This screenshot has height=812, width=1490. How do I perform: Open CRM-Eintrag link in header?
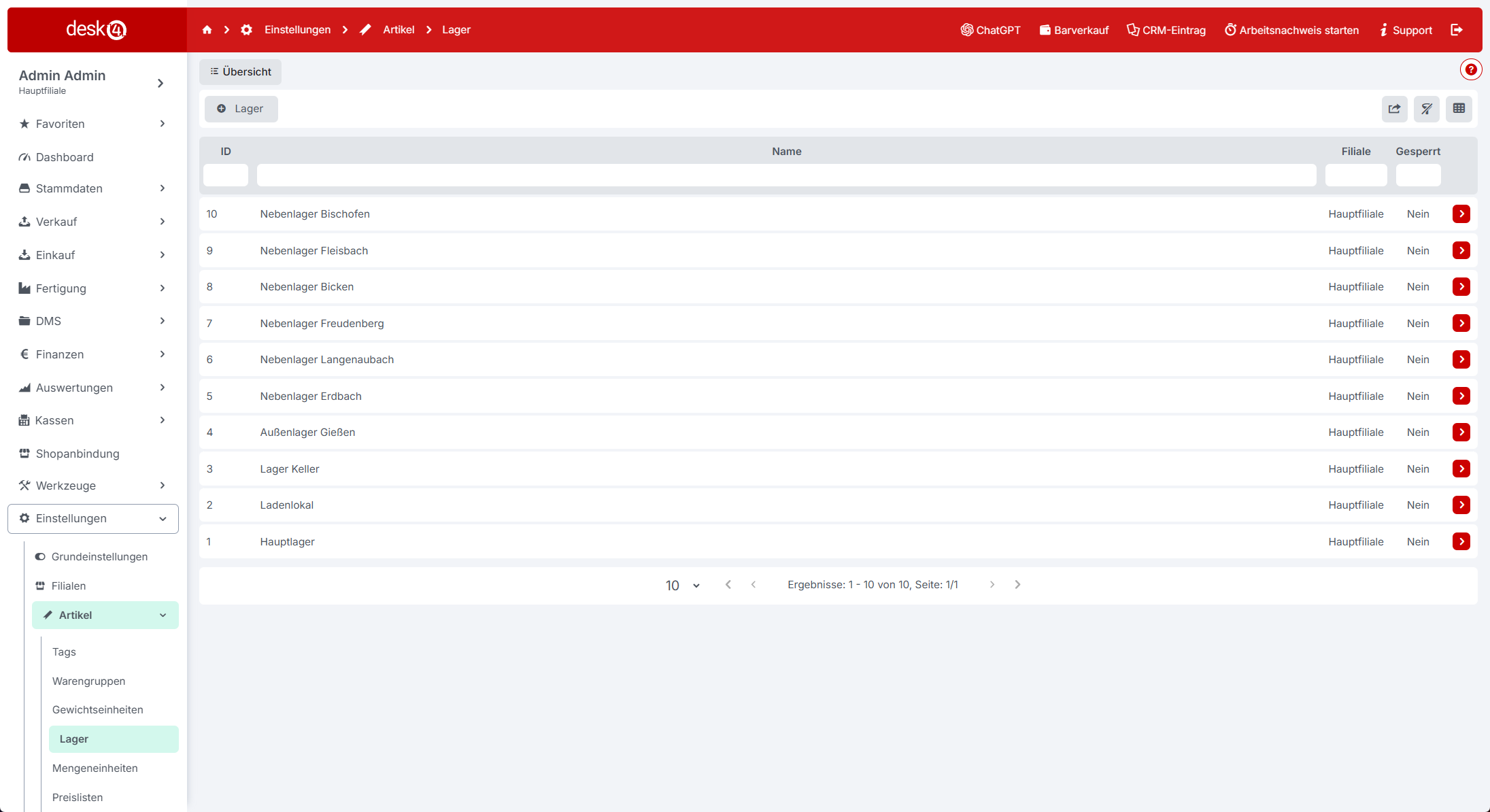tap(1166, 30)
